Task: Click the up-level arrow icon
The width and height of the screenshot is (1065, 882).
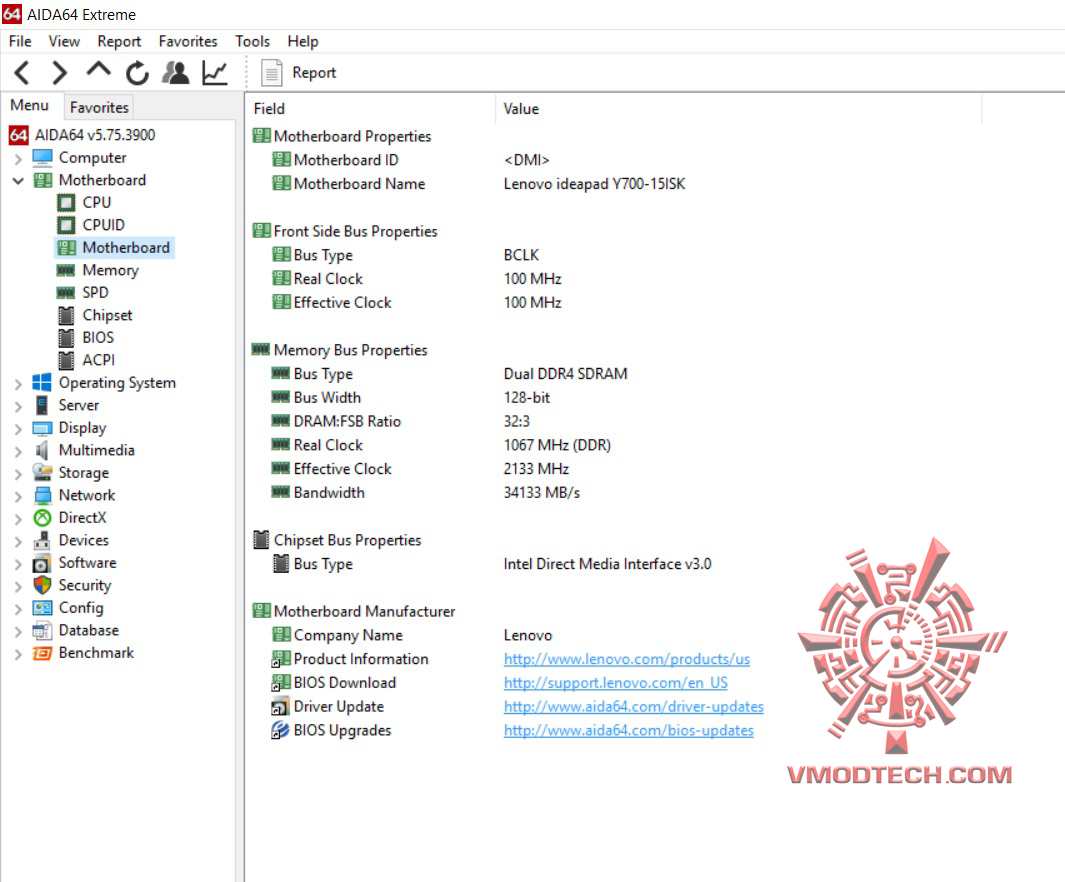Action: pyautogui.click(x=96, y=72)
